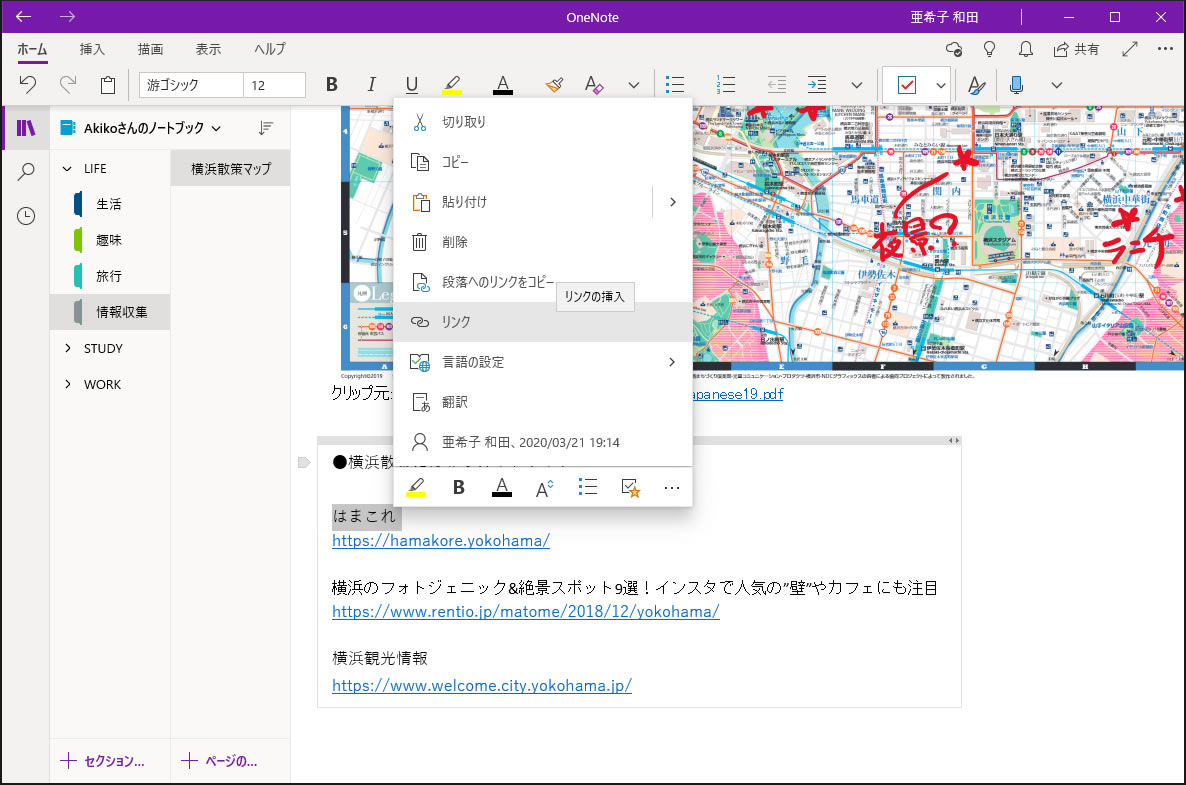
Task: Open the search magnifier in sidebar
Action: click(26, 172)
